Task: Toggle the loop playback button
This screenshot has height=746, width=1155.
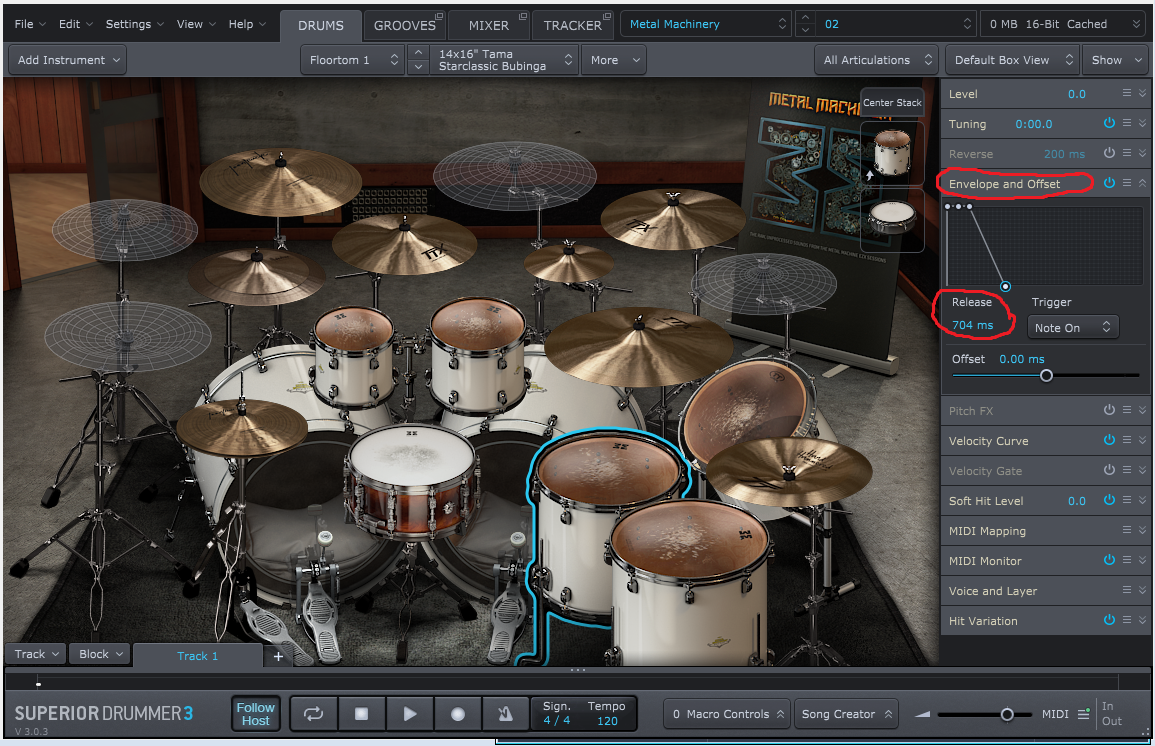Action: [314, 714]
